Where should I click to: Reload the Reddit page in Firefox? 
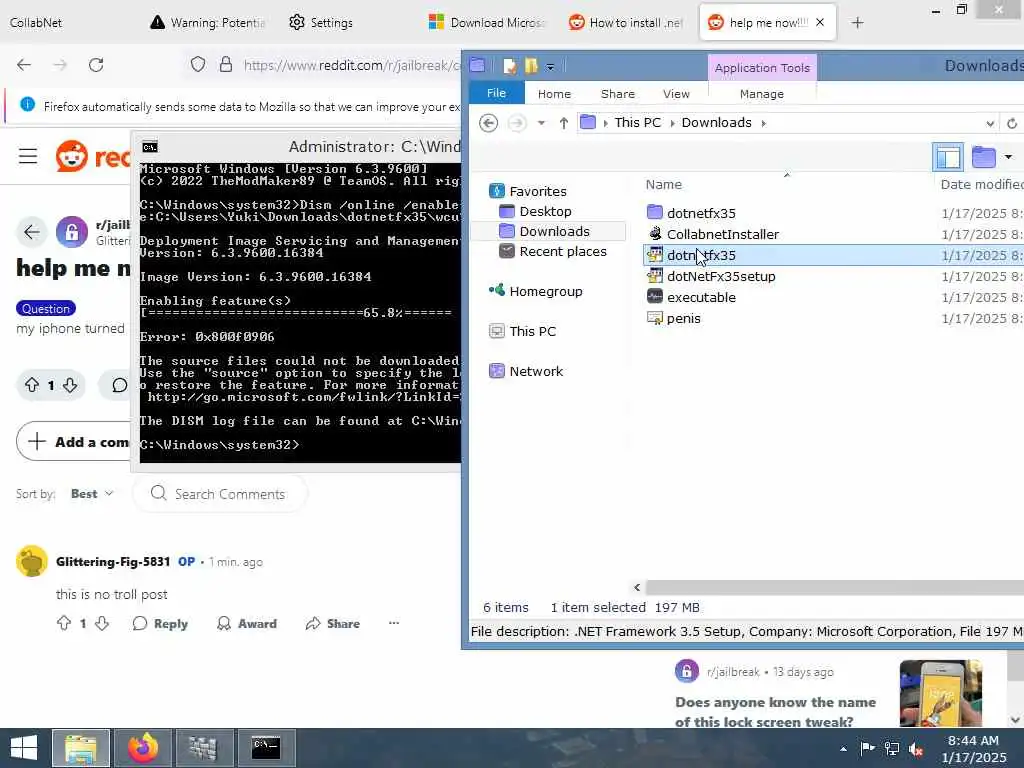[x=96, y=65]
